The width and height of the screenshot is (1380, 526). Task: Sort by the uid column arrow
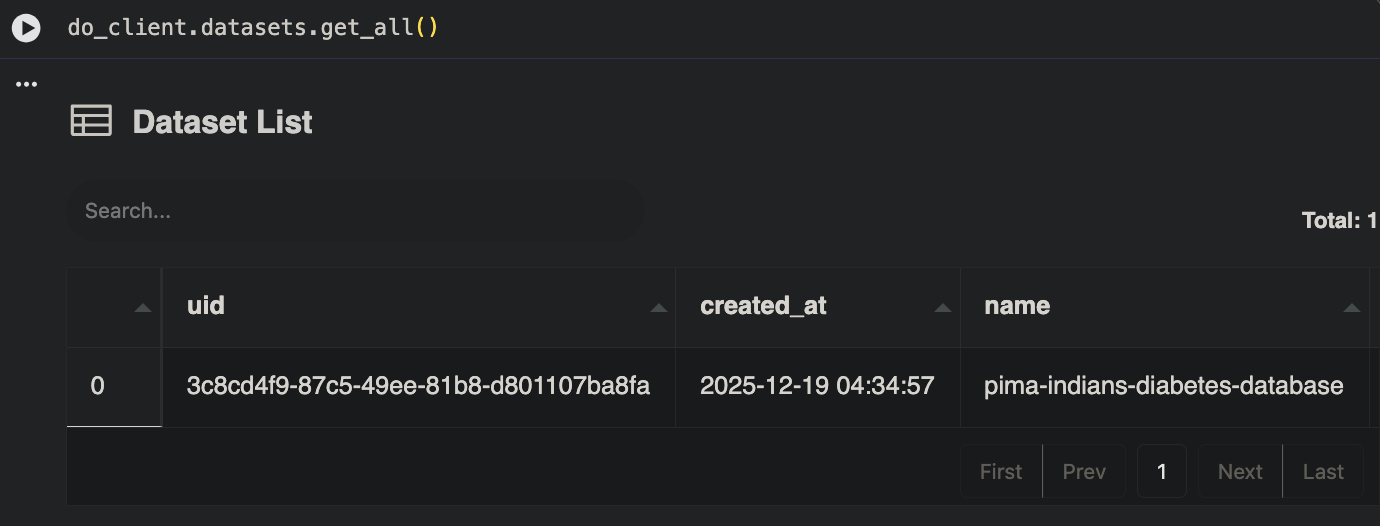(x=658, y=308)
